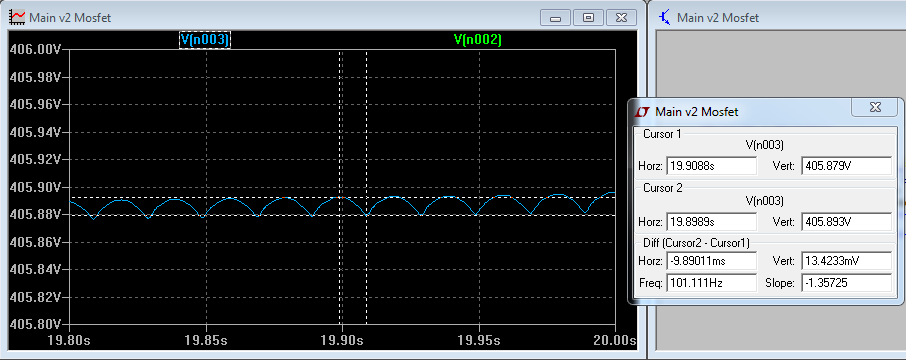Select the V(n003) trace label
The height and width of the screenshot is (360, 906).
[x=205, y=40]
